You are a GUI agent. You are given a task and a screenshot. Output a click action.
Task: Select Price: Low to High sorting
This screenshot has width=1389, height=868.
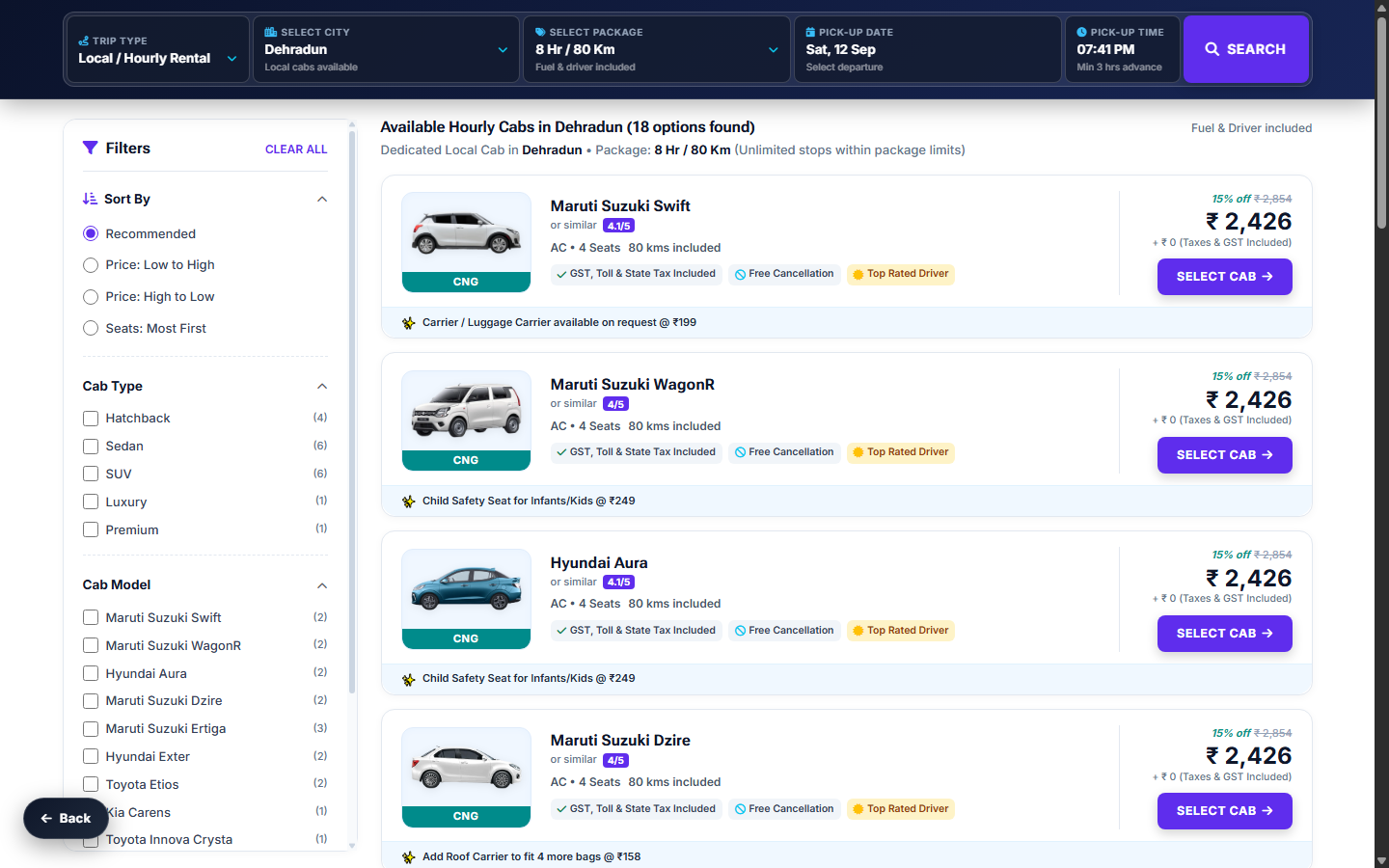[x=91, y=265]
